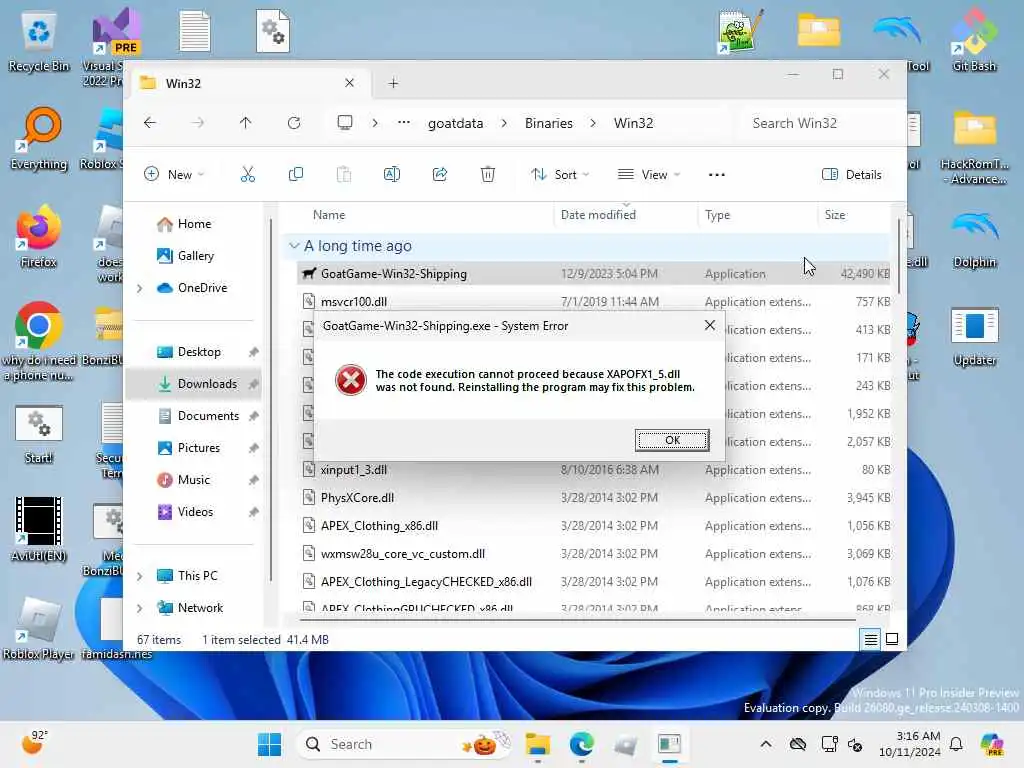Open Home in navigation pane

(195, 224)
